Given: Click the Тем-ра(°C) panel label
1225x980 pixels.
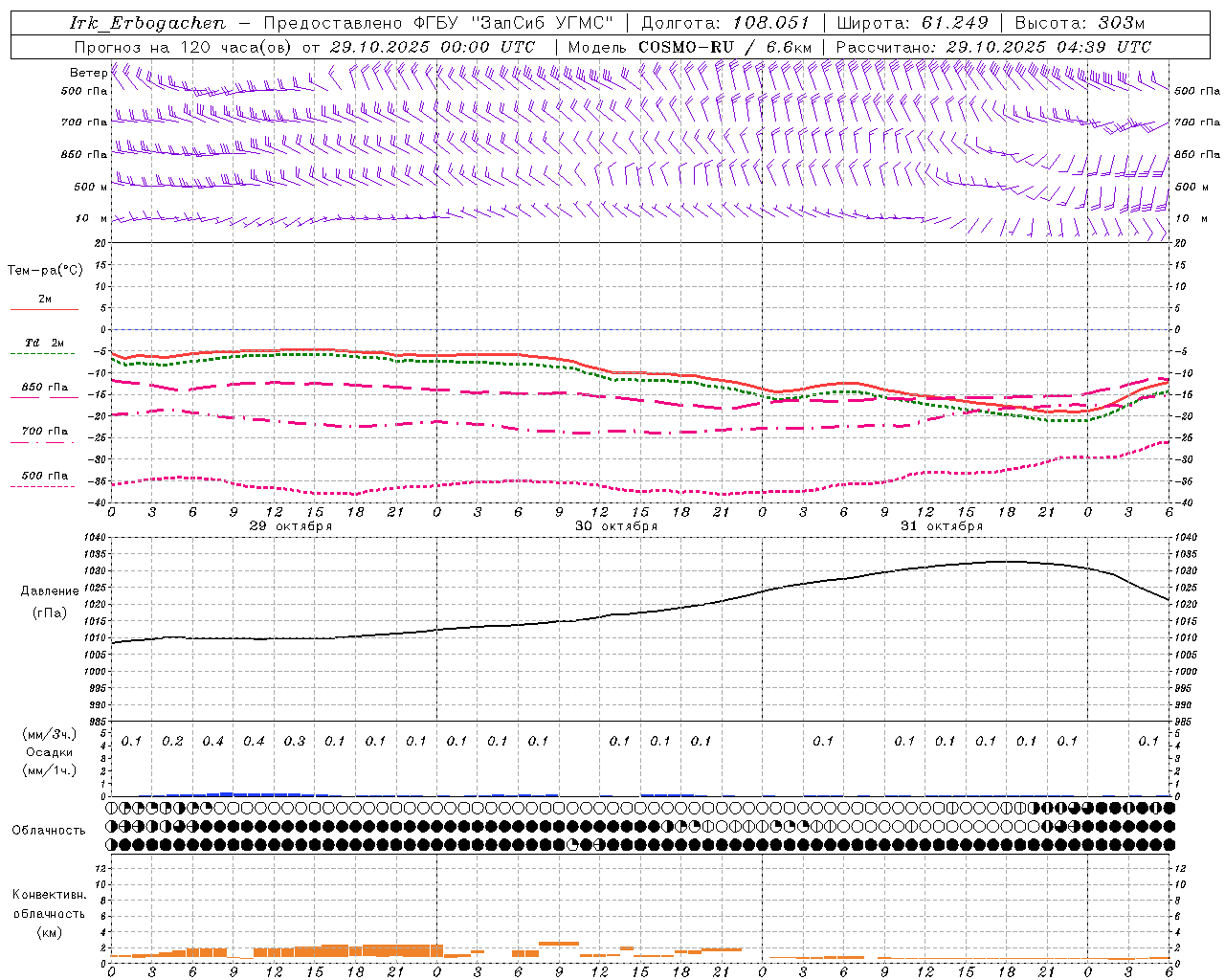Looking at the screenshot, I should tap(45, 271).
